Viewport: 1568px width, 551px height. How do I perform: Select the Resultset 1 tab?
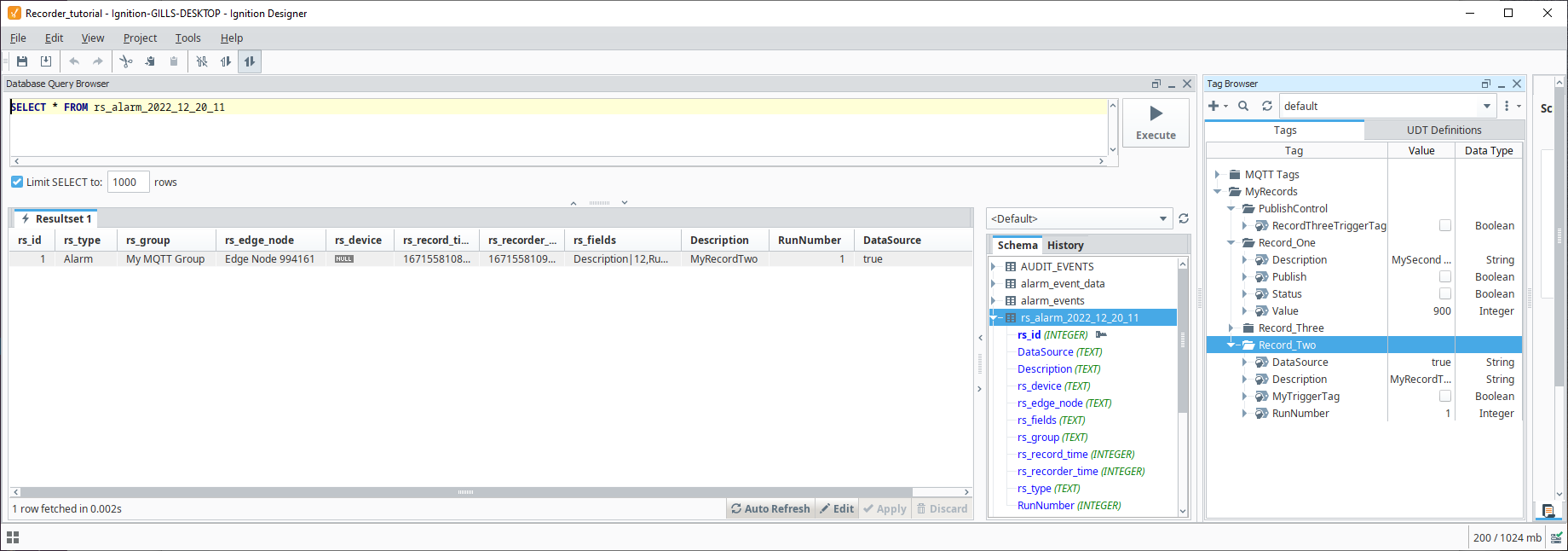pyautogui.click(x=56, y=219)
